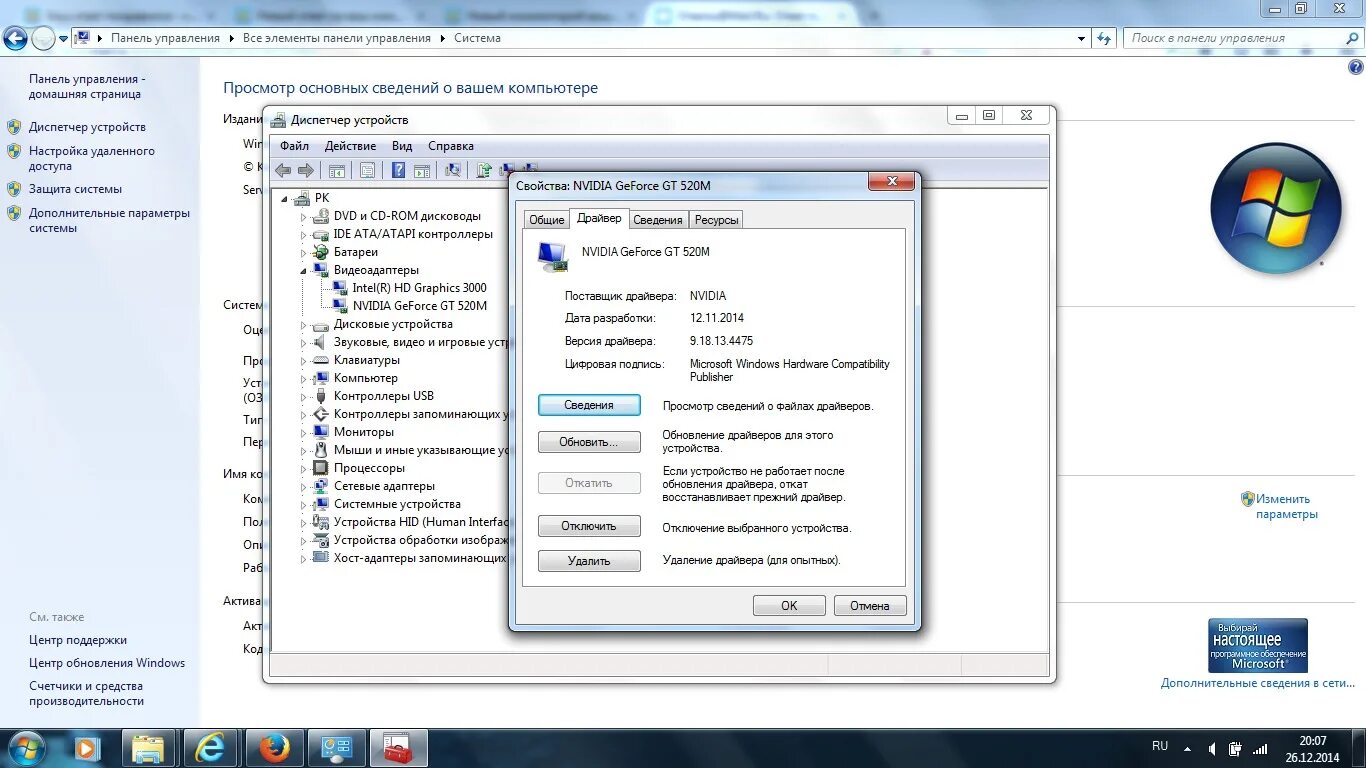Click the red toolbox taskbar icon
The image size is (1366, 768).
click(399, 748)
